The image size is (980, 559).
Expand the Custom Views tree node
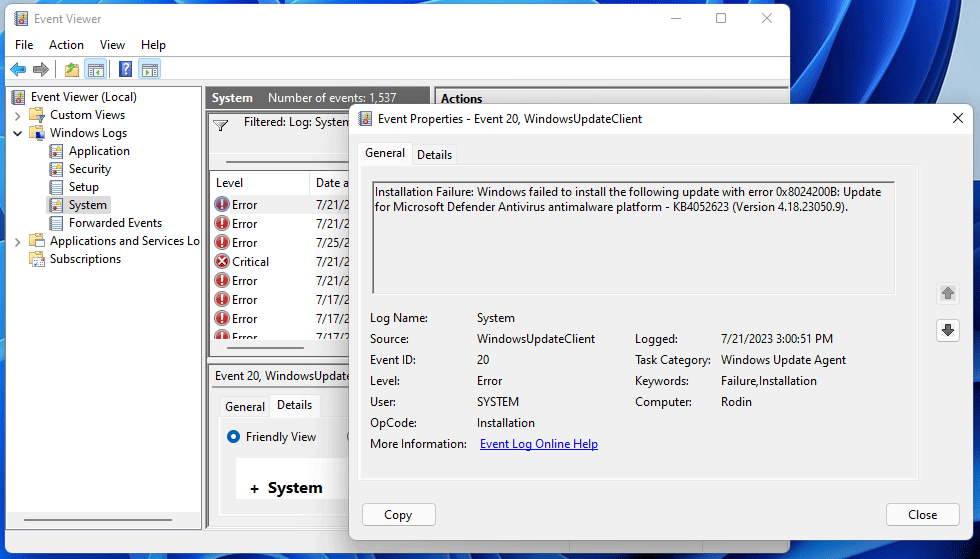click(18, 116)
